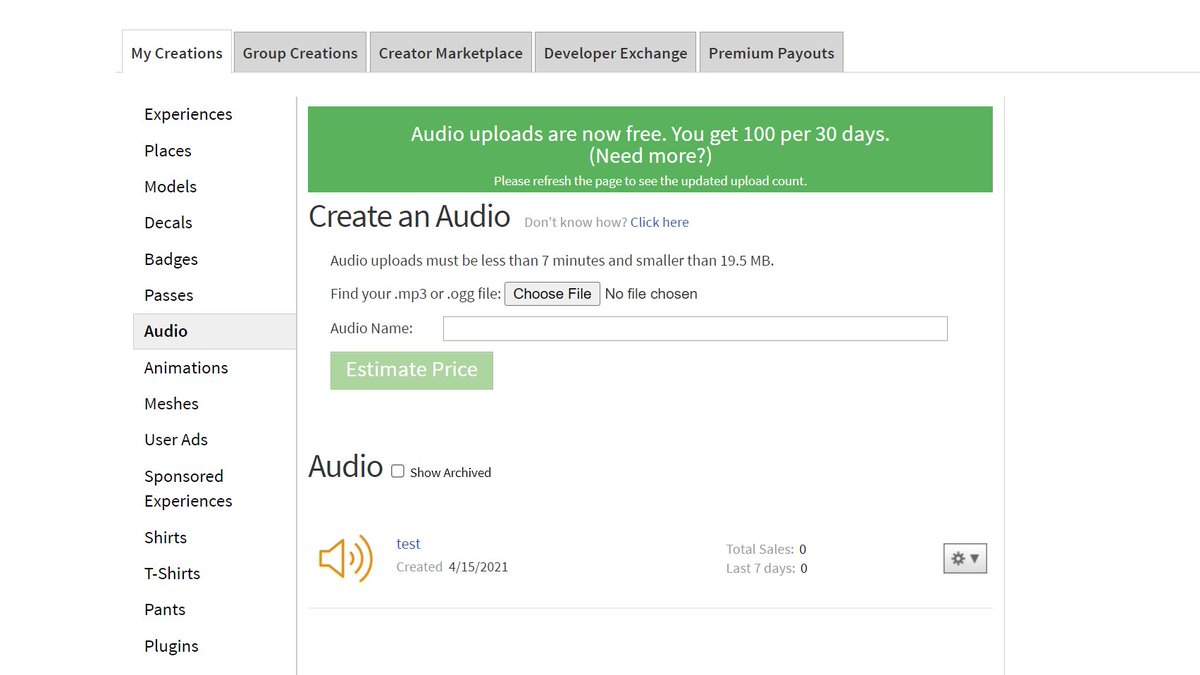Open User Ads in the sidebar
This screenshot has height=675, width=1200.
[176, 440]
